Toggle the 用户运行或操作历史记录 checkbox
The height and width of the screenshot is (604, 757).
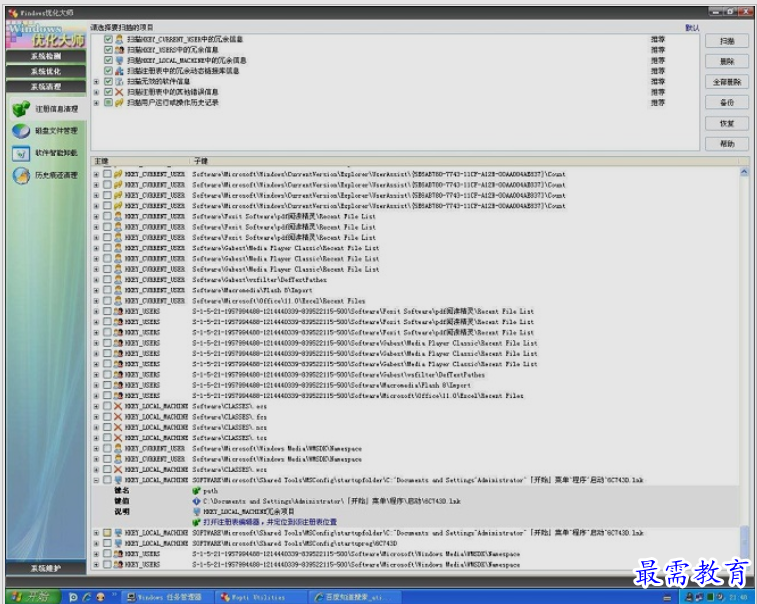click(108, 102)
